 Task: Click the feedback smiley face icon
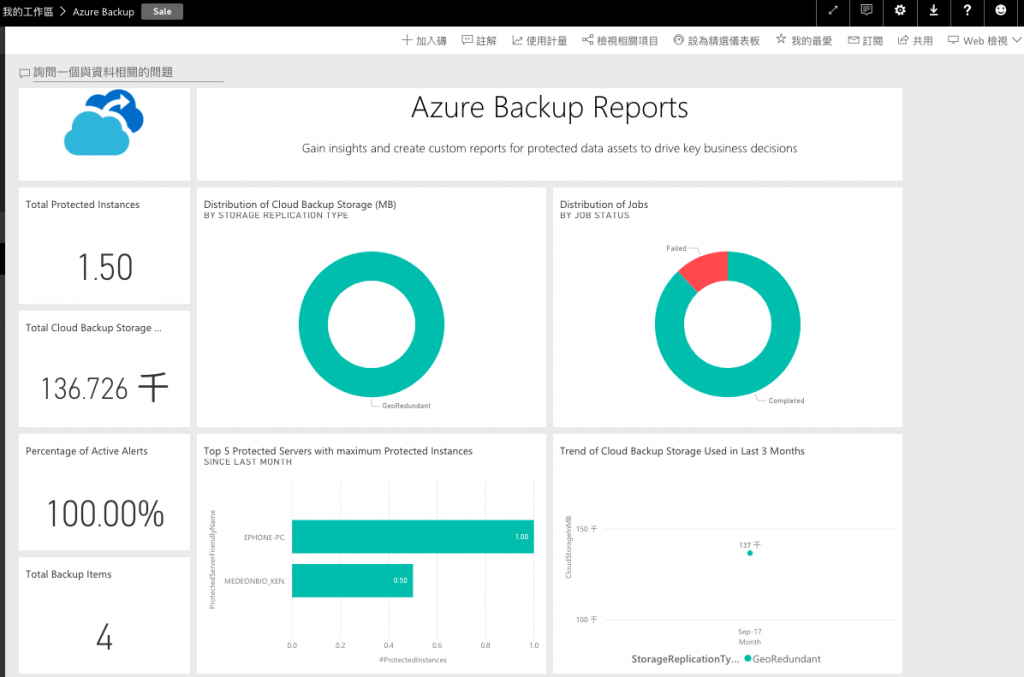[1001, 11]
